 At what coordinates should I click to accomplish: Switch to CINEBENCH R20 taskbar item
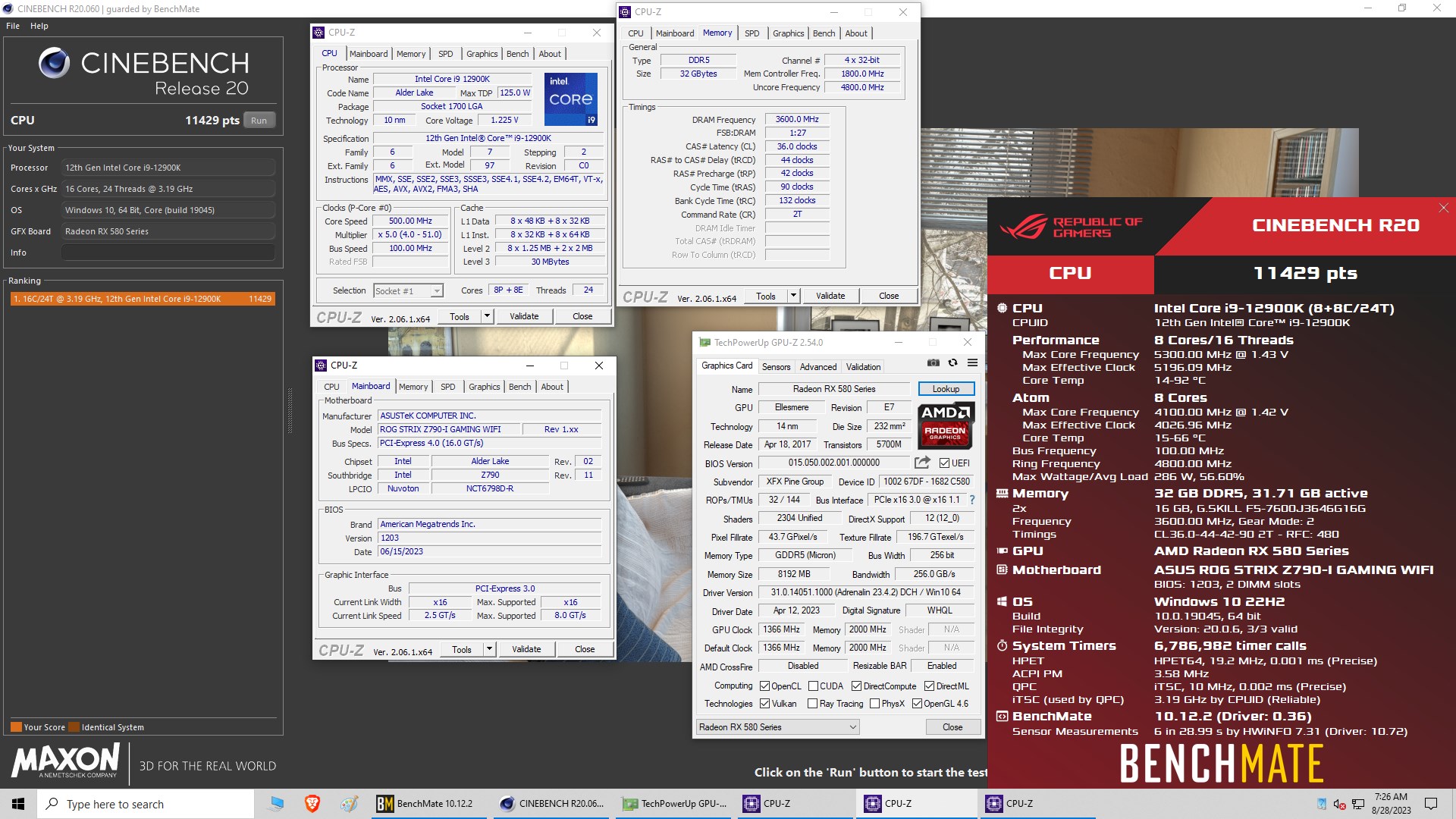coord(552,804)
